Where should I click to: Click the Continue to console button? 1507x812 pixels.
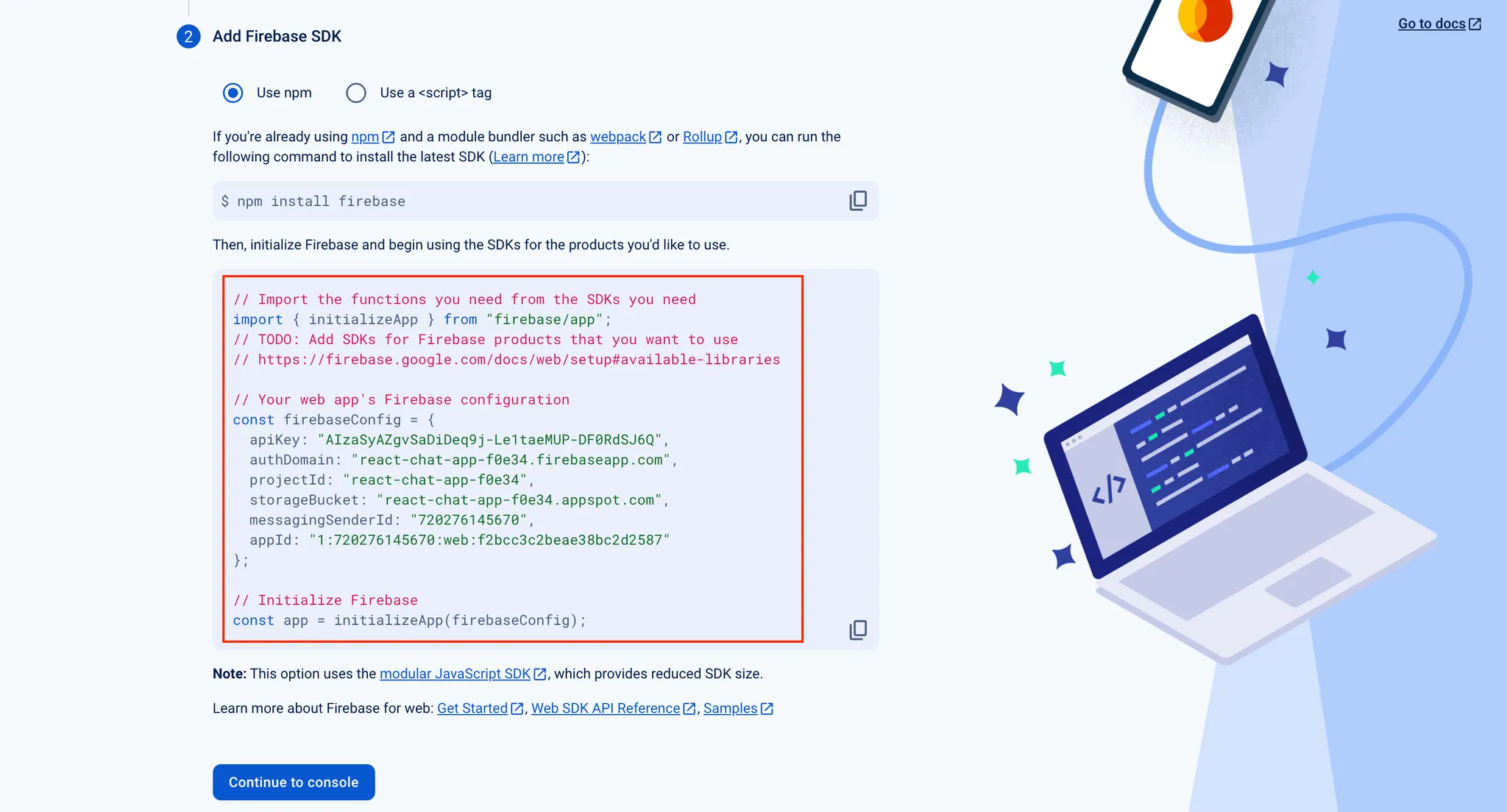point(294,782)
